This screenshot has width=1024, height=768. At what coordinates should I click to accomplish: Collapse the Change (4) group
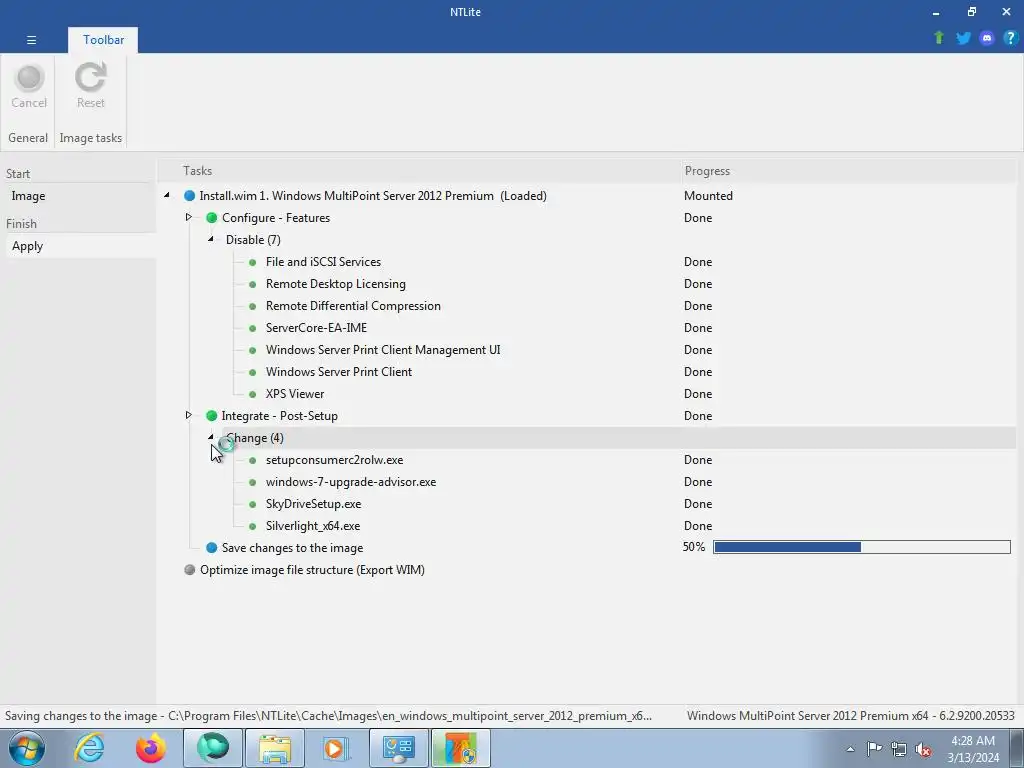point(211,437)
